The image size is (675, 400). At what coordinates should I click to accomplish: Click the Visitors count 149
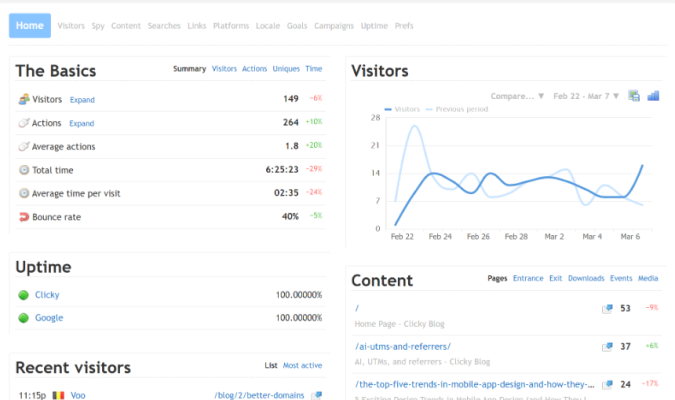291,99
